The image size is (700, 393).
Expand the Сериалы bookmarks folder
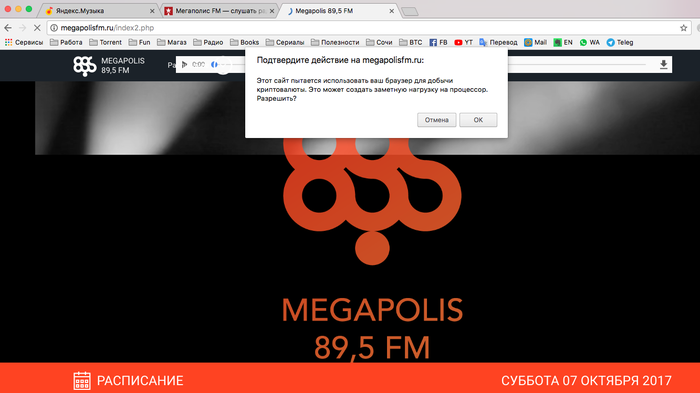(285, 42)
